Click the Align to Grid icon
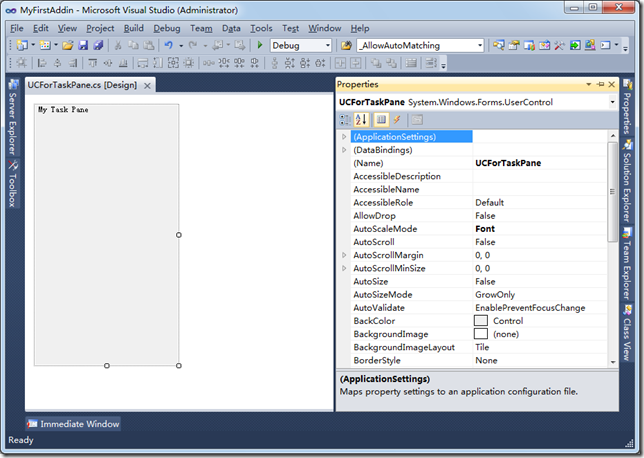Screen dimensions: 644x458 click(x=21, y=63)
